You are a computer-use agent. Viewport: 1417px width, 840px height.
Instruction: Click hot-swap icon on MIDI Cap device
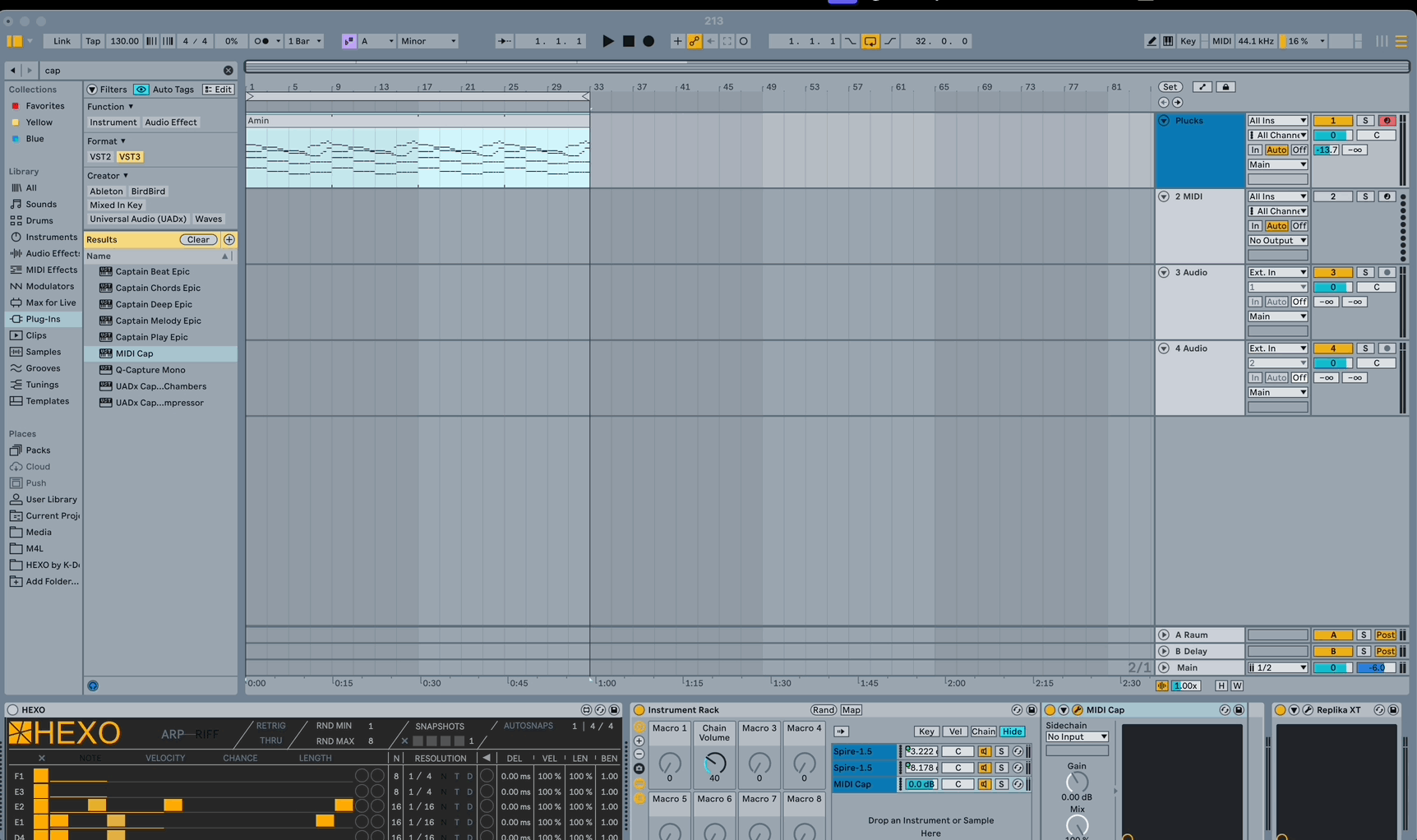[x=1225, y=710]
